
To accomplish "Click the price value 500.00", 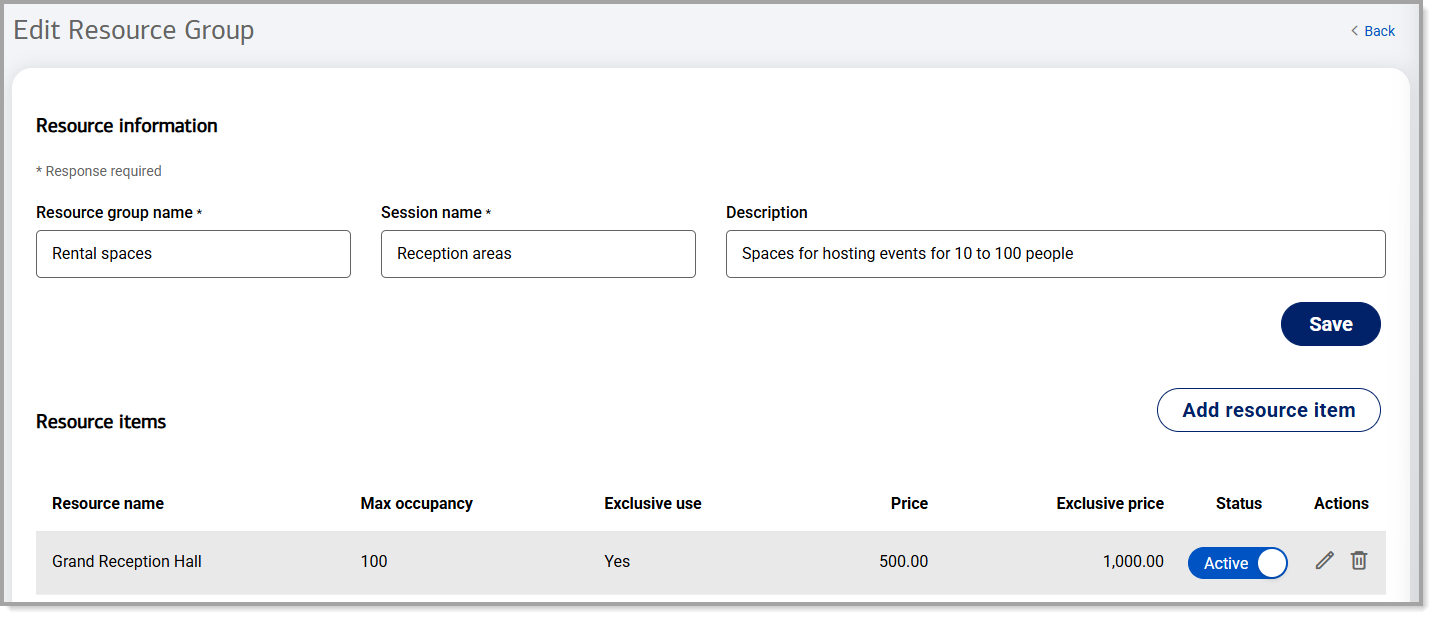I will [904, 562].
